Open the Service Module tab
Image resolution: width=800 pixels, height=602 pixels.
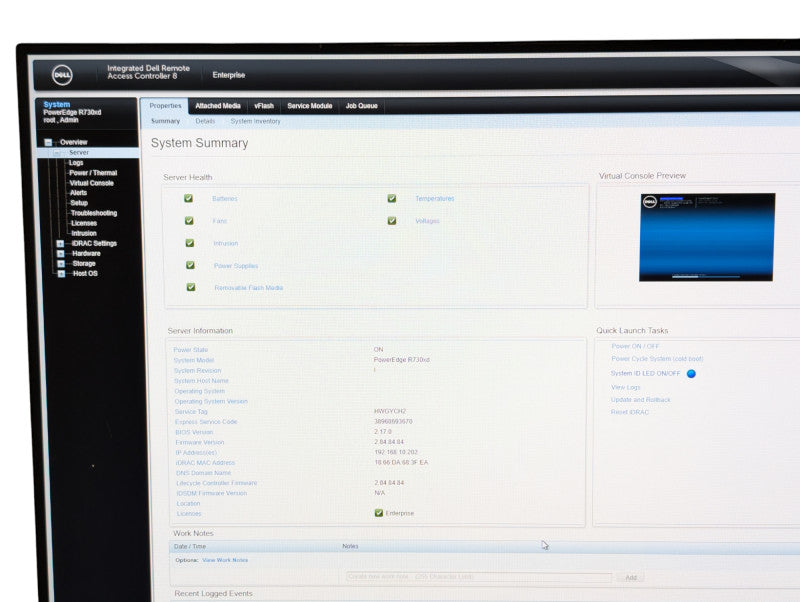[310, 106]
